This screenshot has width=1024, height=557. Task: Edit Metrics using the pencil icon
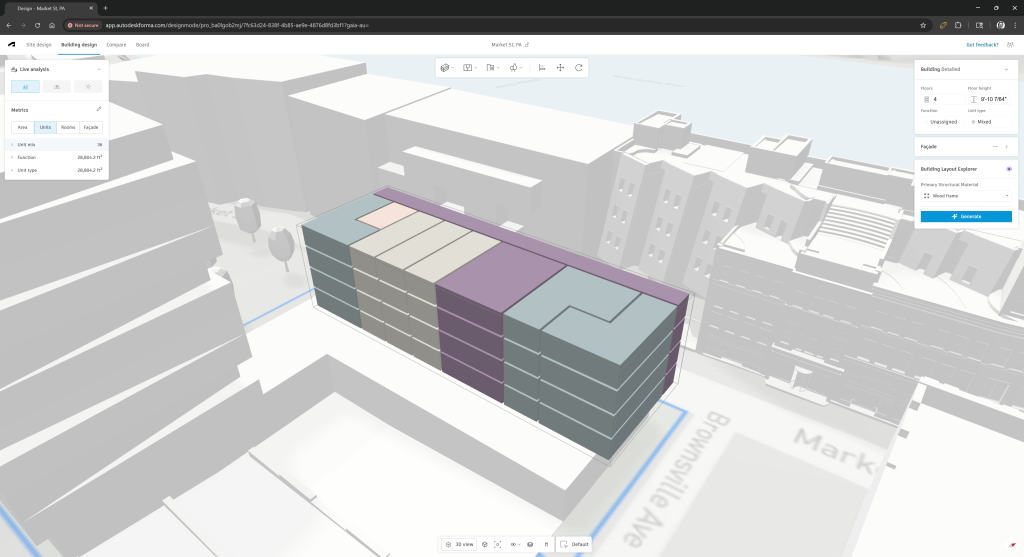coord(98,109)
